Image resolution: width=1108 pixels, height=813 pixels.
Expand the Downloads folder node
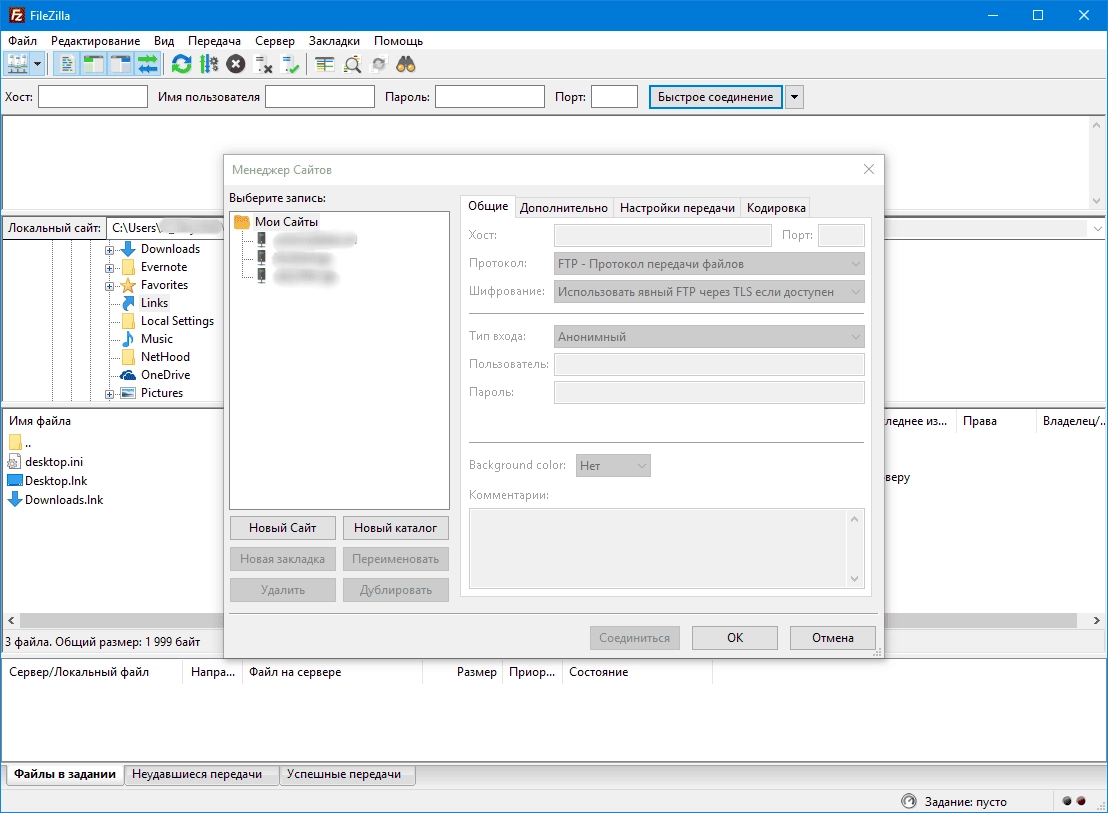tap(110, 250)
